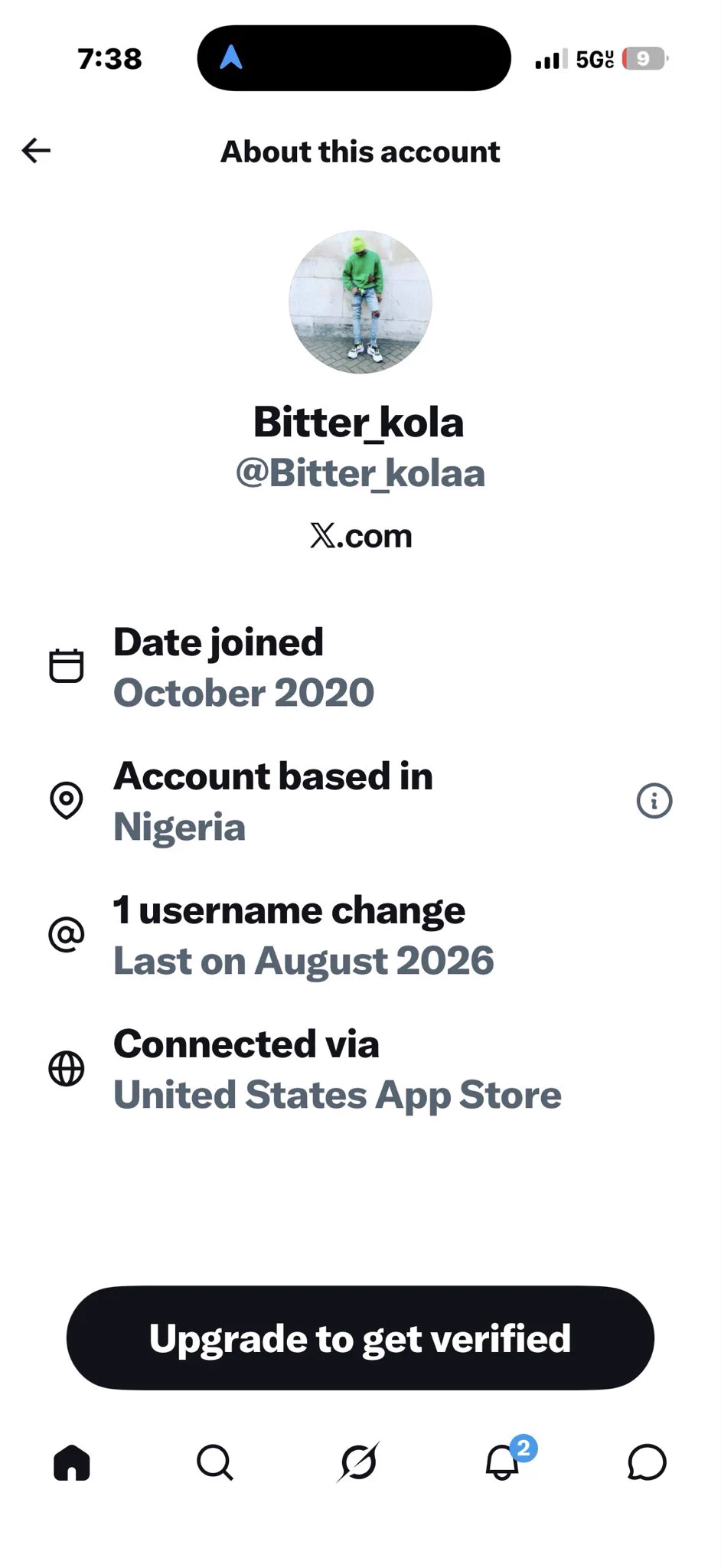This screenshot has height=1568, width=721.
Task: Go back using the left arrow
Action: (36, 151)
